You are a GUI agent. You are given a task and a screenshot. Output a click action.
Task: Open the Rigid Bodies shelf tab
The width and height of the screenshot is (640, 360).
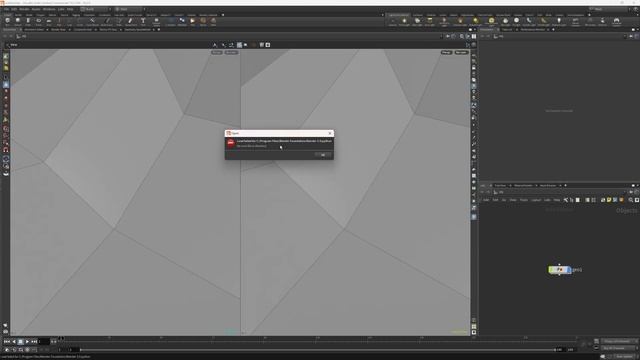(x=467, y=15)
